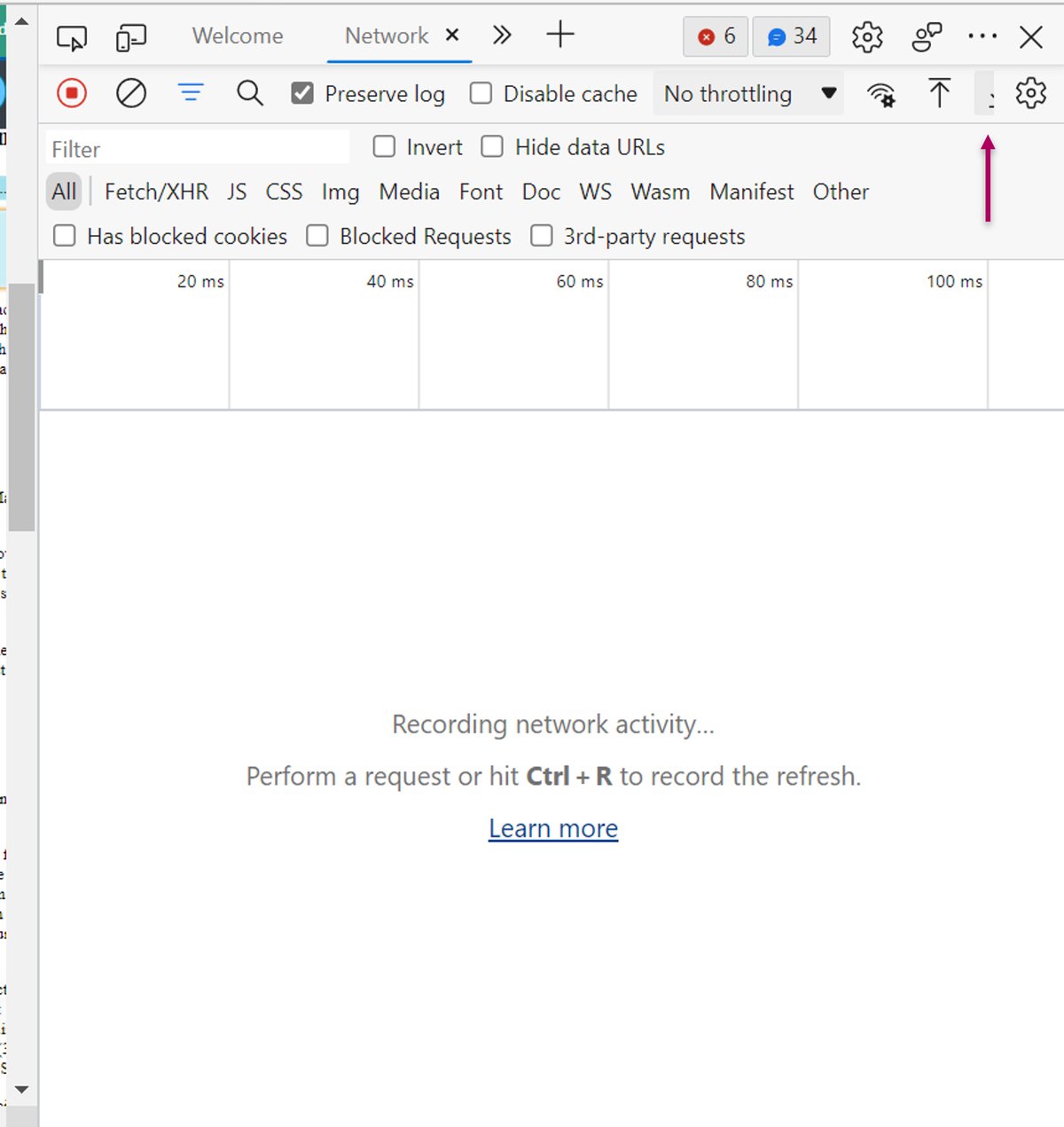
Task: Enable 3rd-party requests filter
Action: coord(541,236)
